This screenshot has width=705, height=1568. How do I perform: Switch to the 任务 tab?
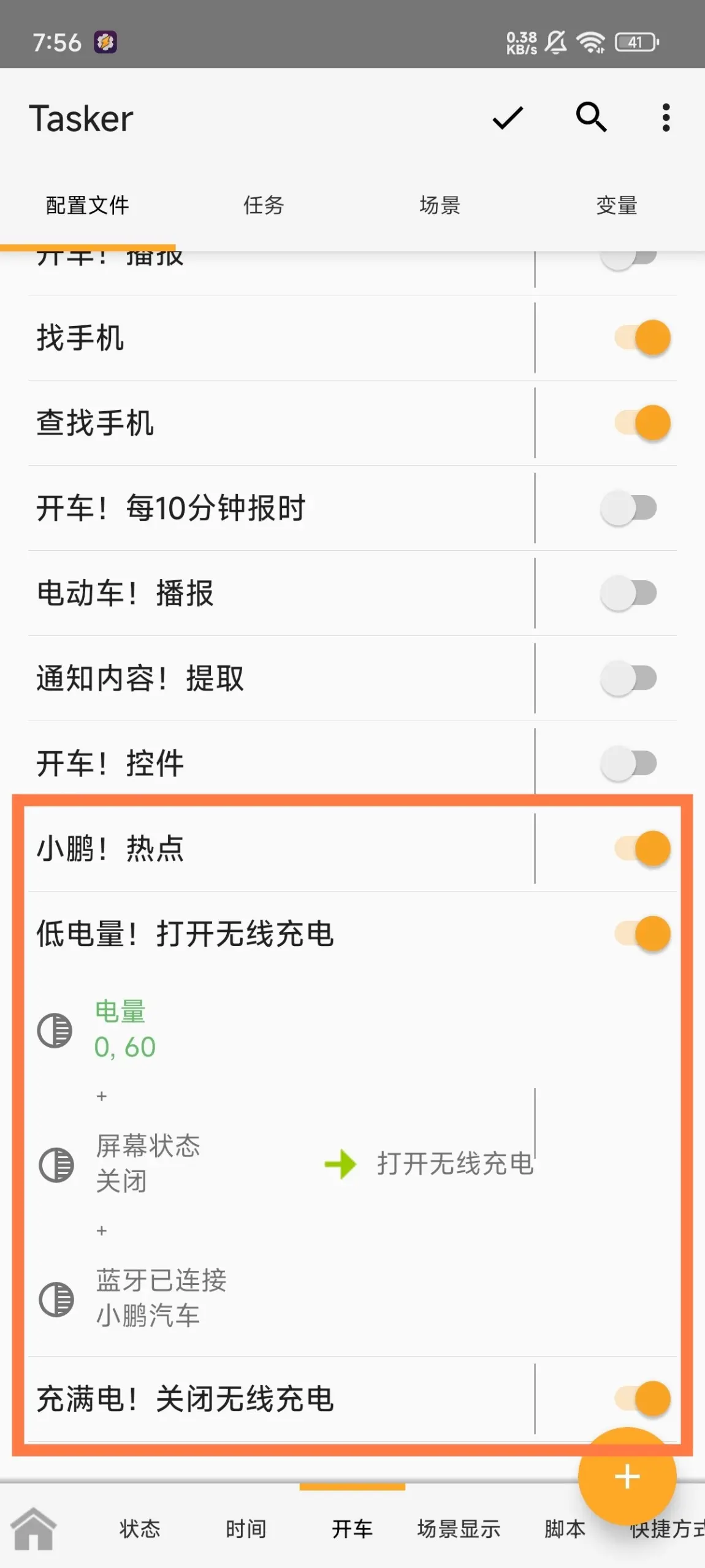pos(264,205)
